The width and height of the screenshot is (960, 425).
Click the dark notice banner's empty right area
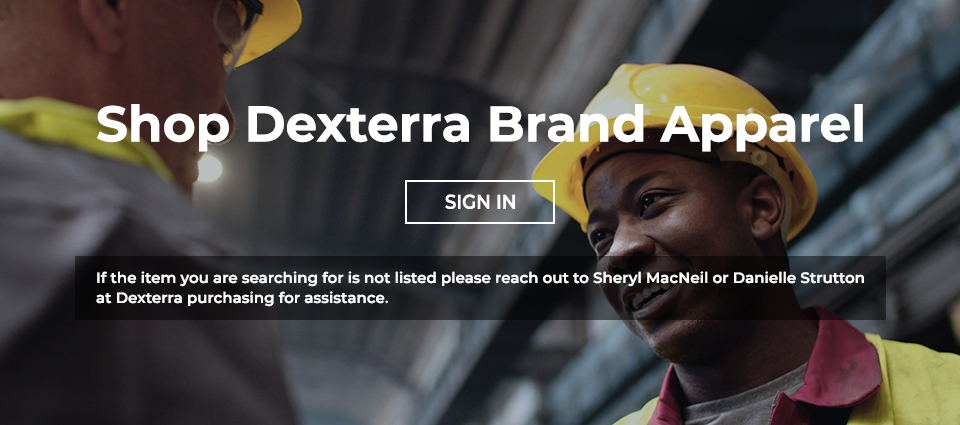pos(637,299)
